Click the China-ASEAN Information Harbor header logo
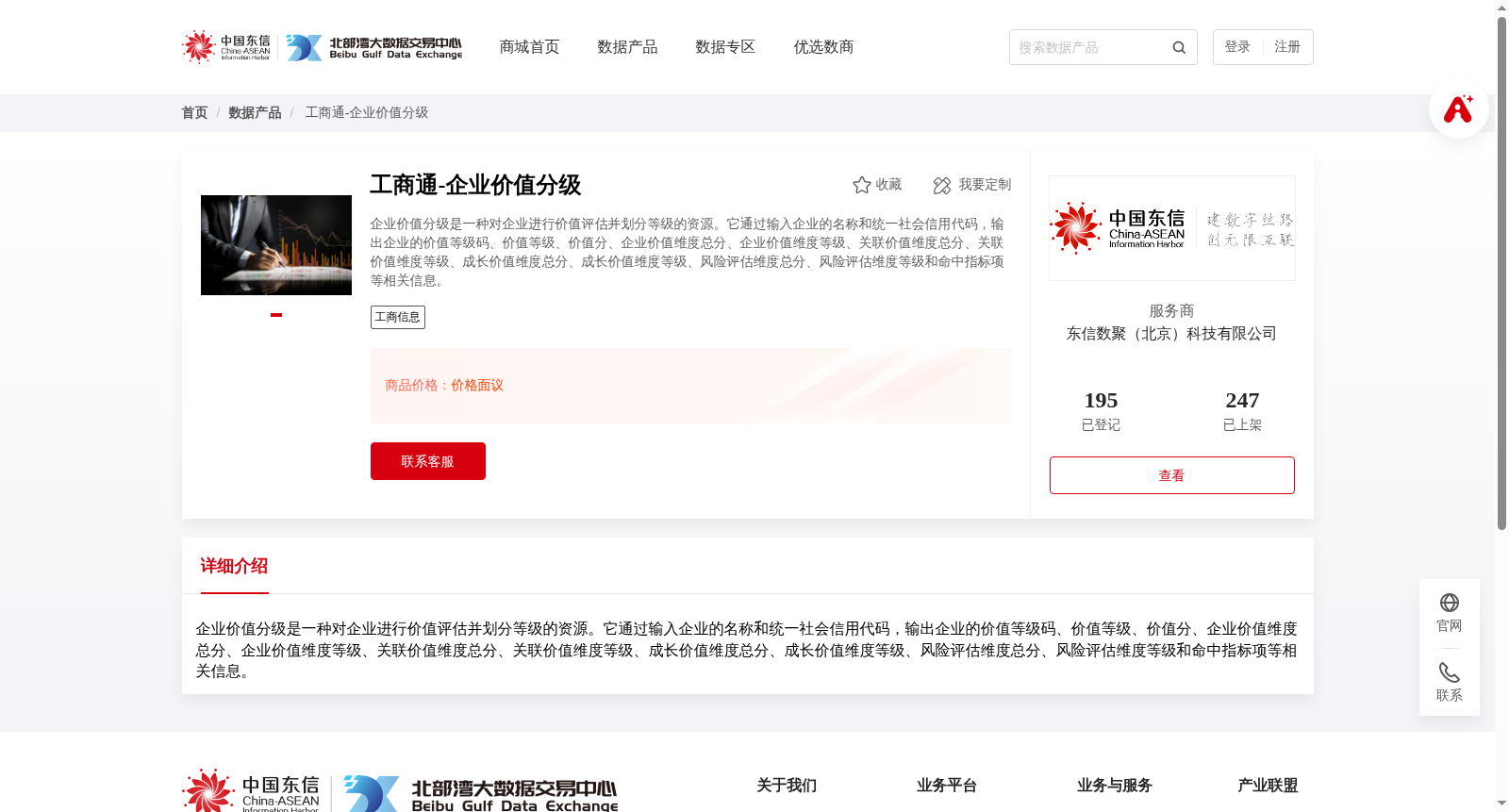Viewport: 1509px width, 812px height. coord(226,47)
